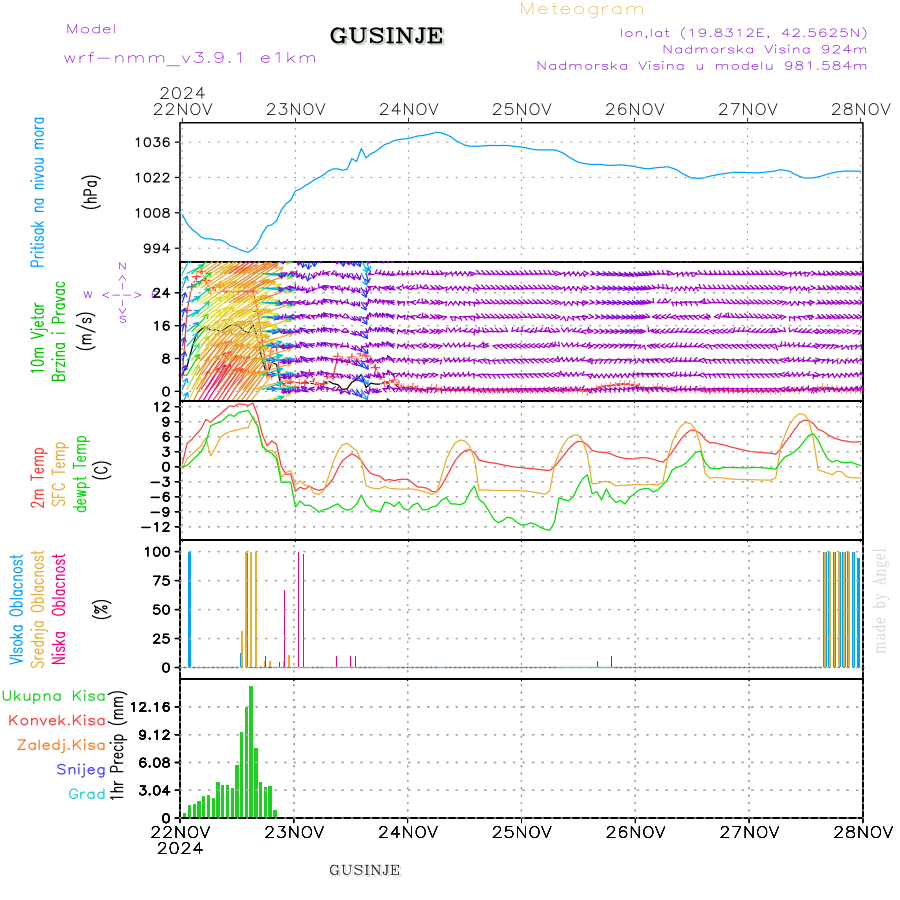Click the red "2m Temp" legend label

coord(38,478)
